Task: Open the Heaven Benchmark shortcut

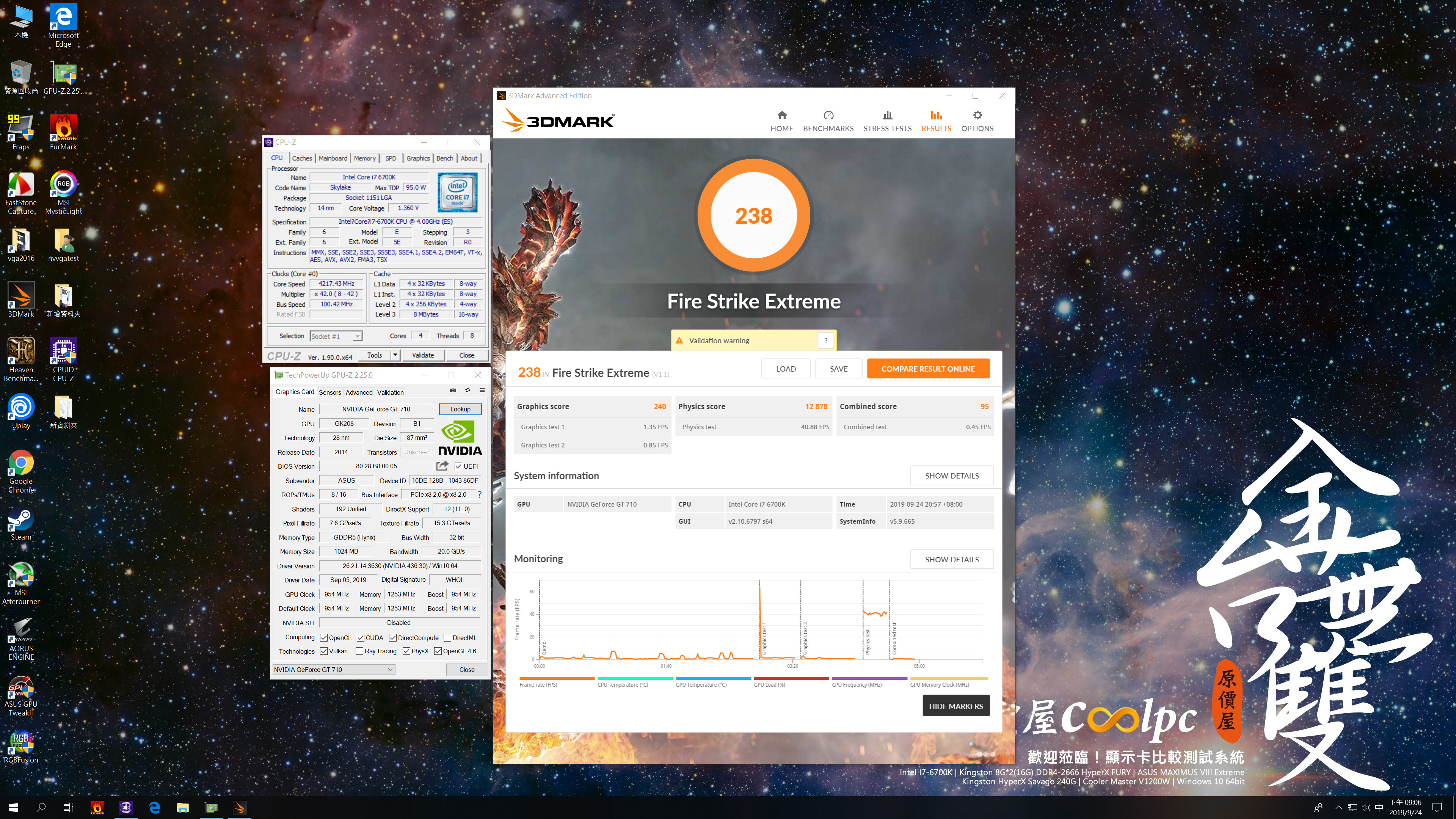Action: pyautogui.click(x=21, y=360)
